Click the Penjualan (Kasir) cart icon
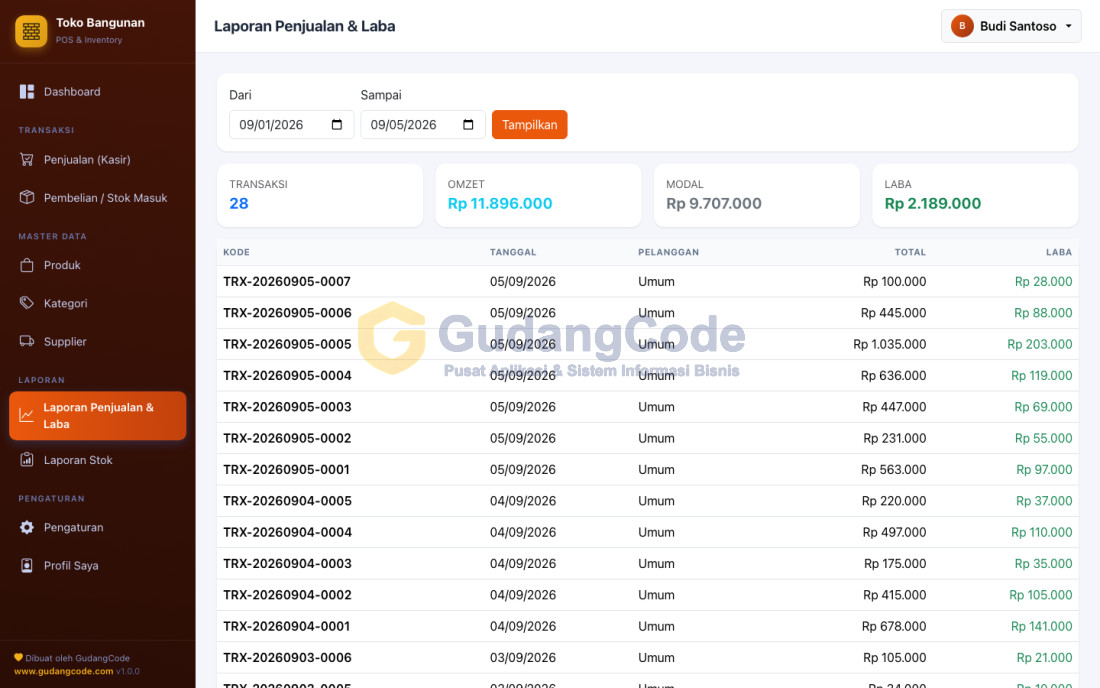The width and height of the screenshot is (1100, 688). [27, 160]
